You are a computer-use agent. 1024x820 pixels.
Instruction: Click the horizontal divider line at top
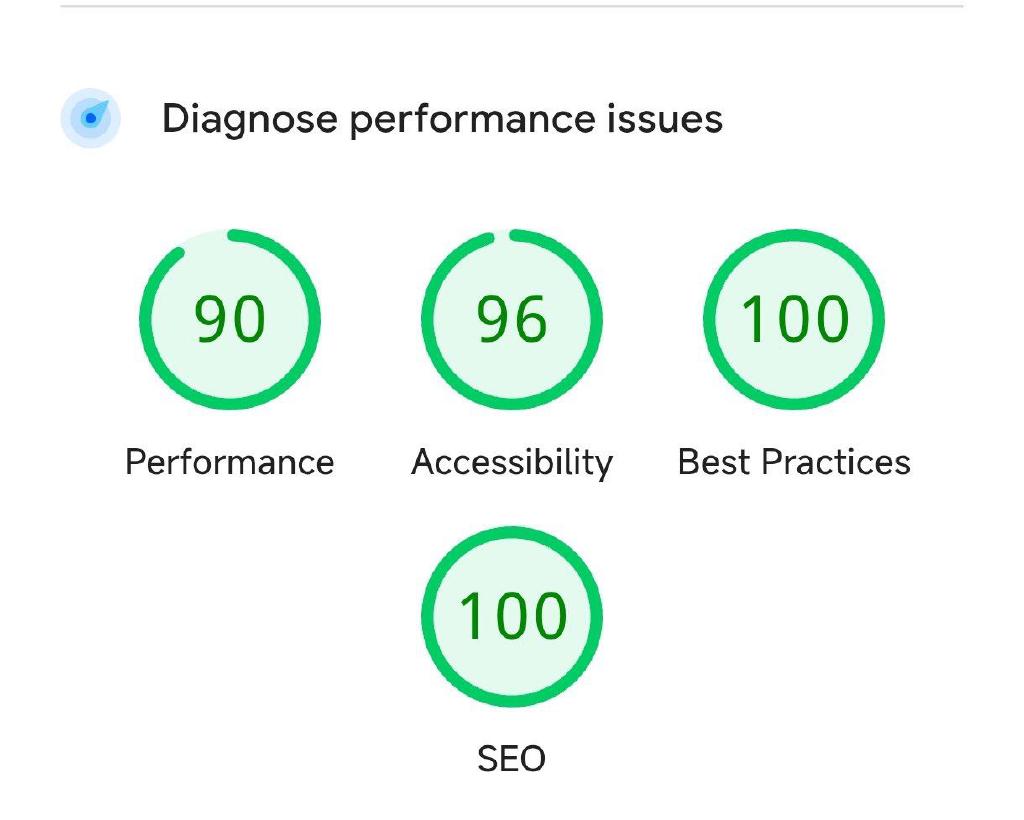click(512, 7)
